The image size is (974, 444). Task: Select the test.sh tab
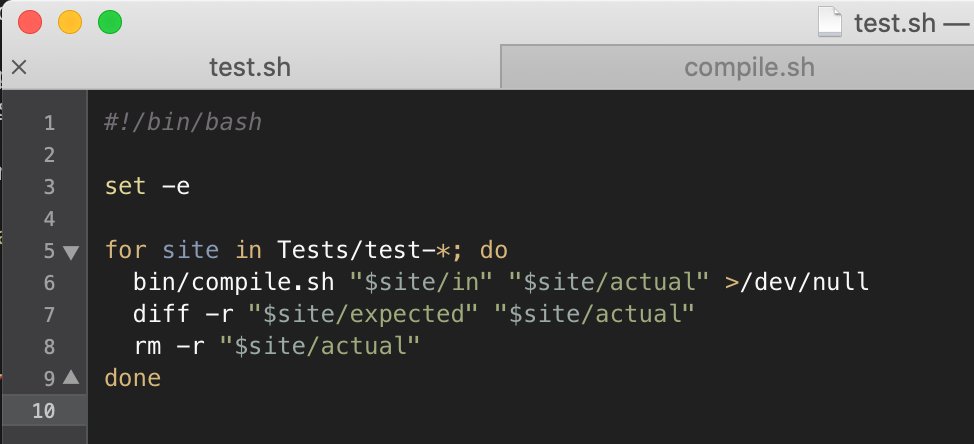pyautogui.click(x=250, y=67)
